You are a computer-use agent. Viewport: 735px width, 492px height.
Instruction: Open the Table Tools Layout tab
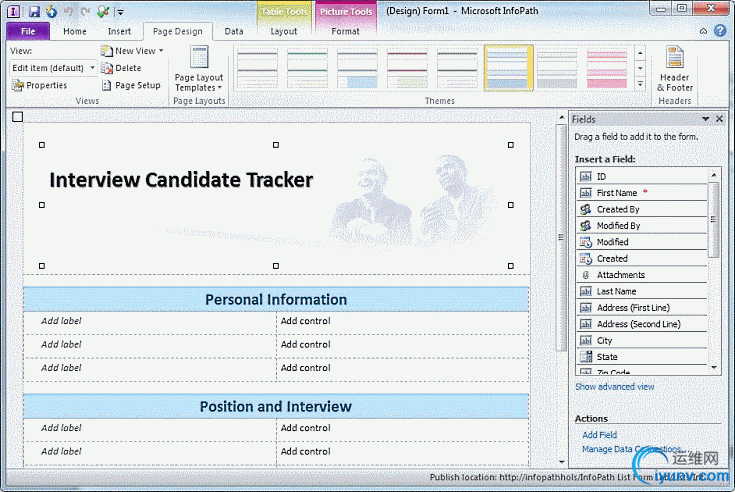pyautogui.click(x=284, y=31)
